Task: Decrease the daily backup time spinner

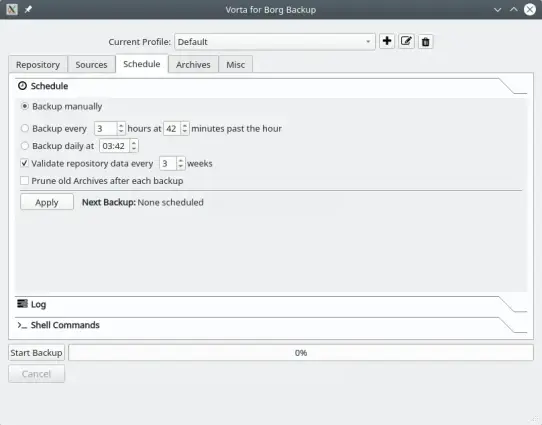Action: coord(134,149)
